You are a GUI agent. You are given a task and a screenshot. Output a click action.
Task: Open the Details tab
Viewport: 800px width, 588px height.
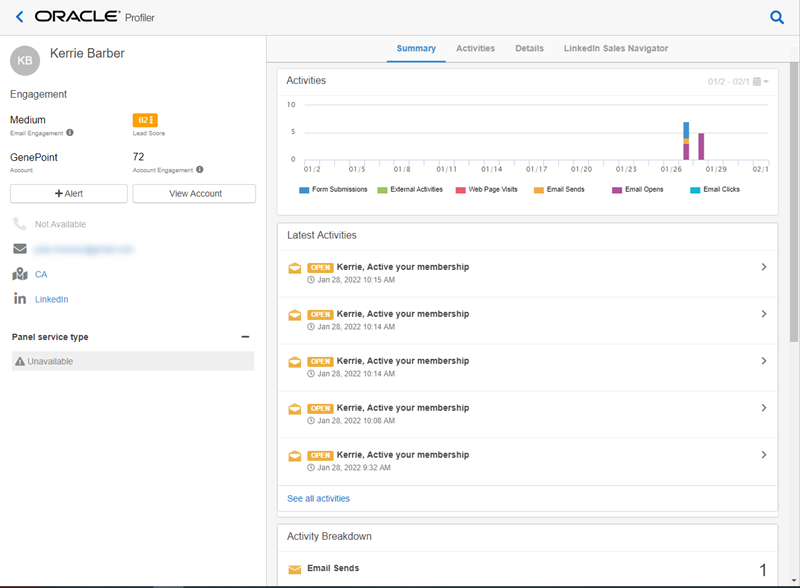529,48
